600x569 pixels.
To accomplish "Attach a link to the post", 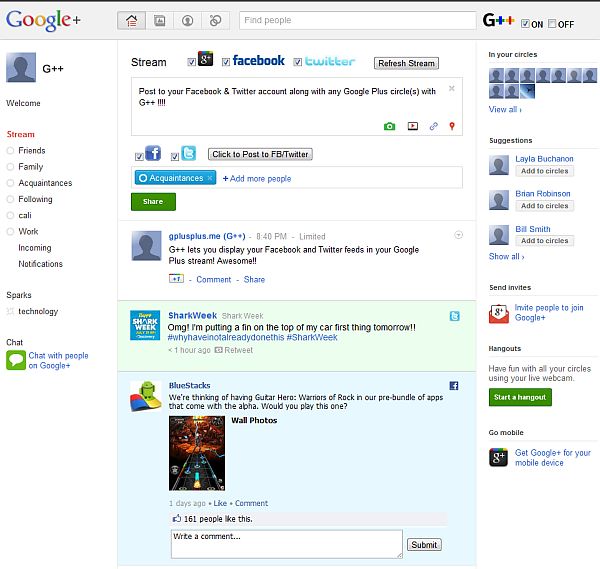I will pyautogui.click(x=434, y=126).
